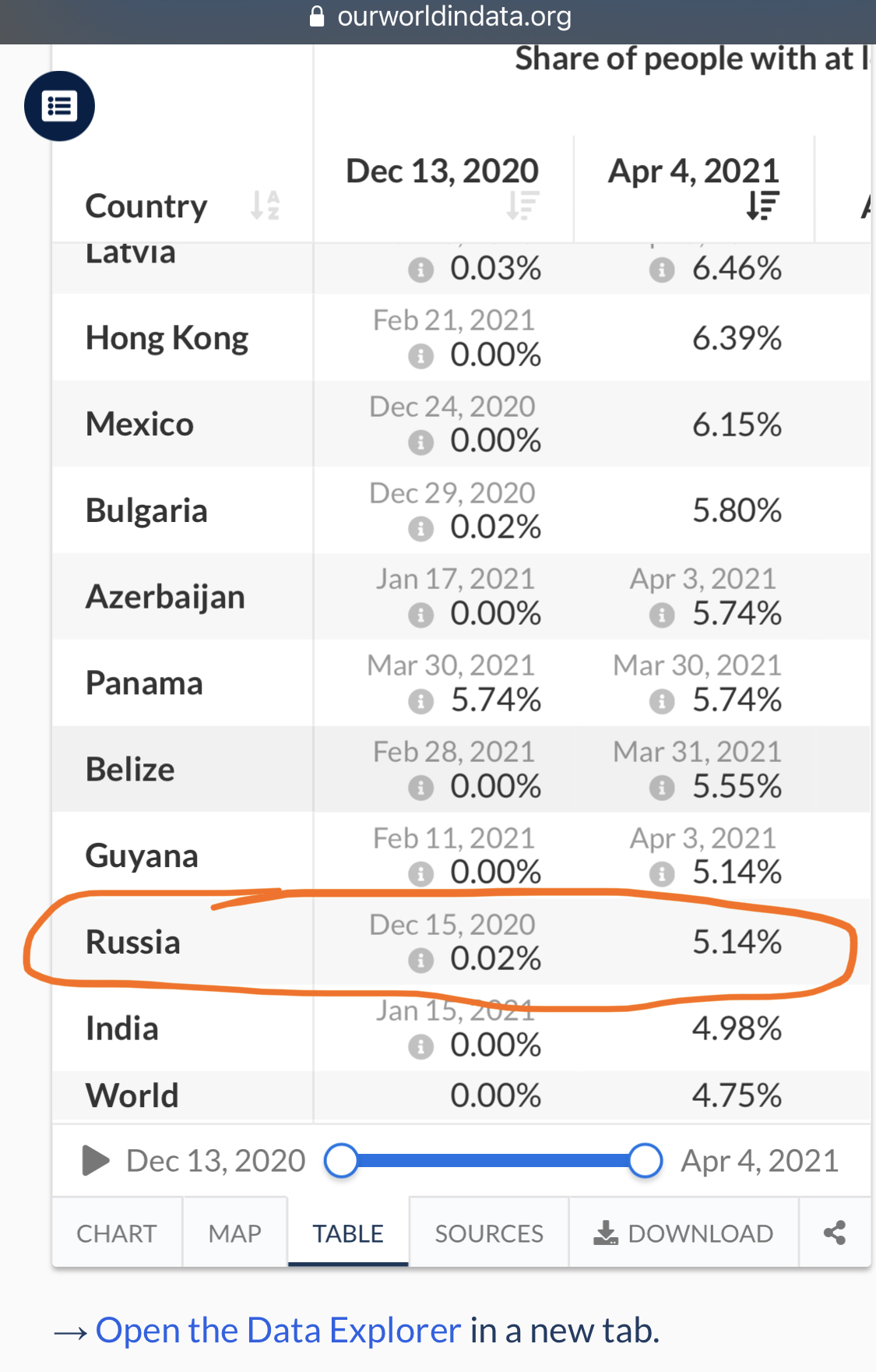The image size is (876, 1372).
Task: Sort by Dec 13, 2020 column
Action: tap(522, 205)
